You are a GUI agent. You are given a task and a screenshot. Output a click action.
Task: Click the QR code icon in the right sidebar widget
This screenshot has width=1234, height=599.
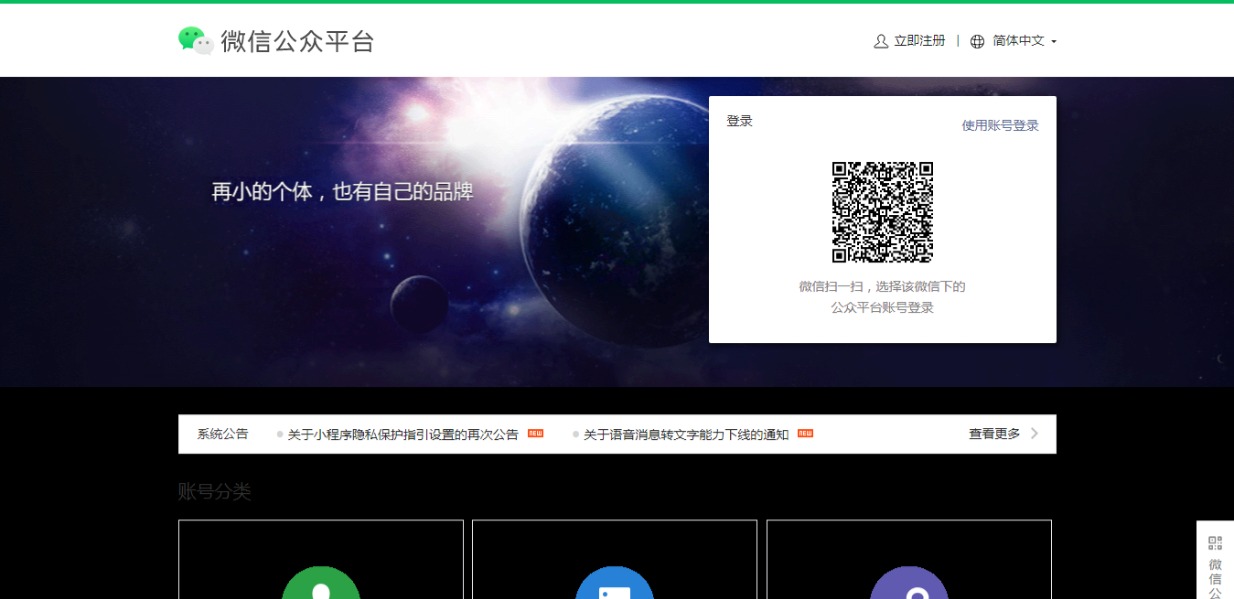(1215, 543)
